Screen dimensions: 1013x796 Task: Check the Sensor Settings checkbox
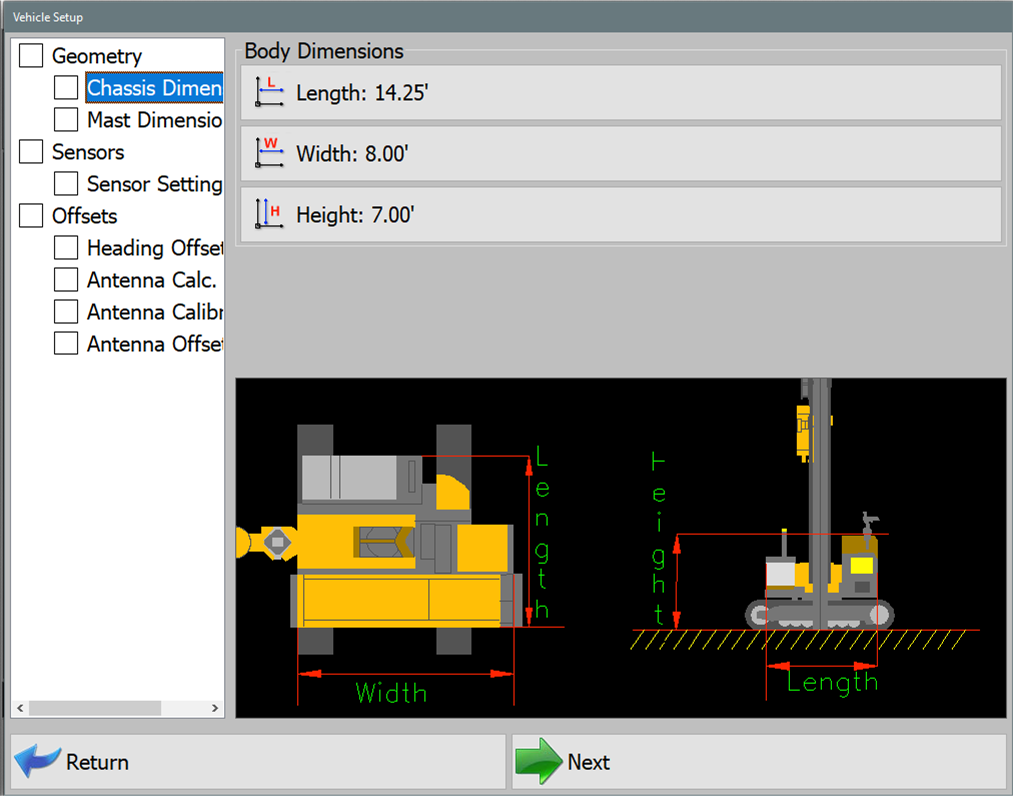coord(65,184)
